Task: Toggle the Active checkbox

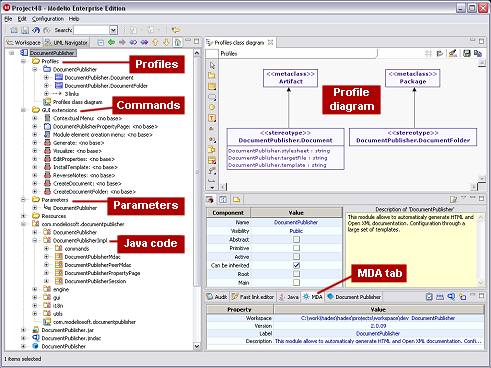Action: click(x=296, y=257)
